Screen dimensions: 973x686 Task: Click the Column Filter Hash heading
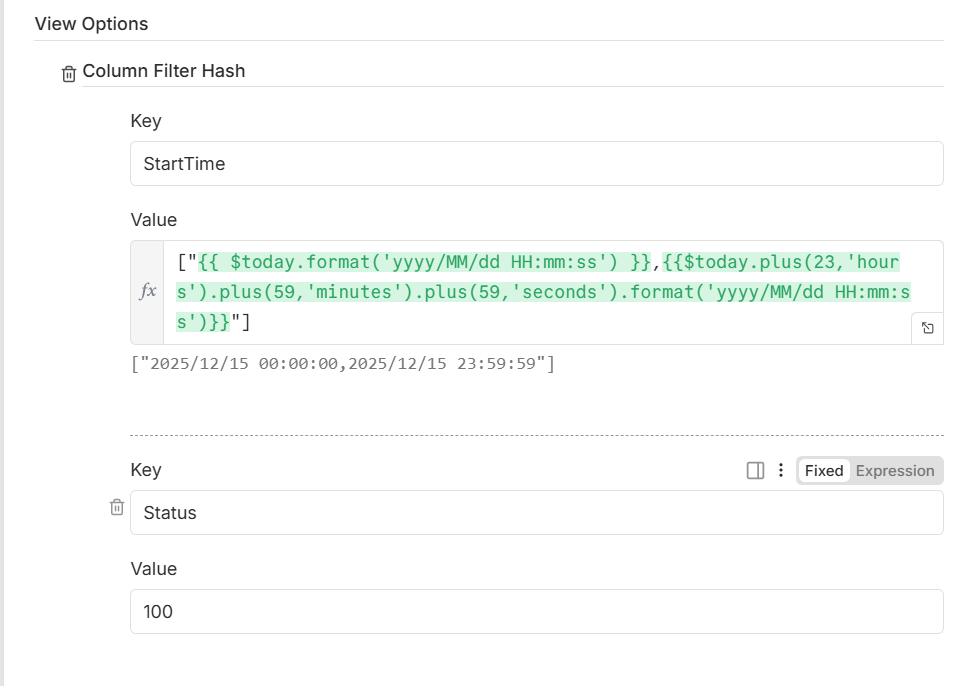(x=164, y=71)
